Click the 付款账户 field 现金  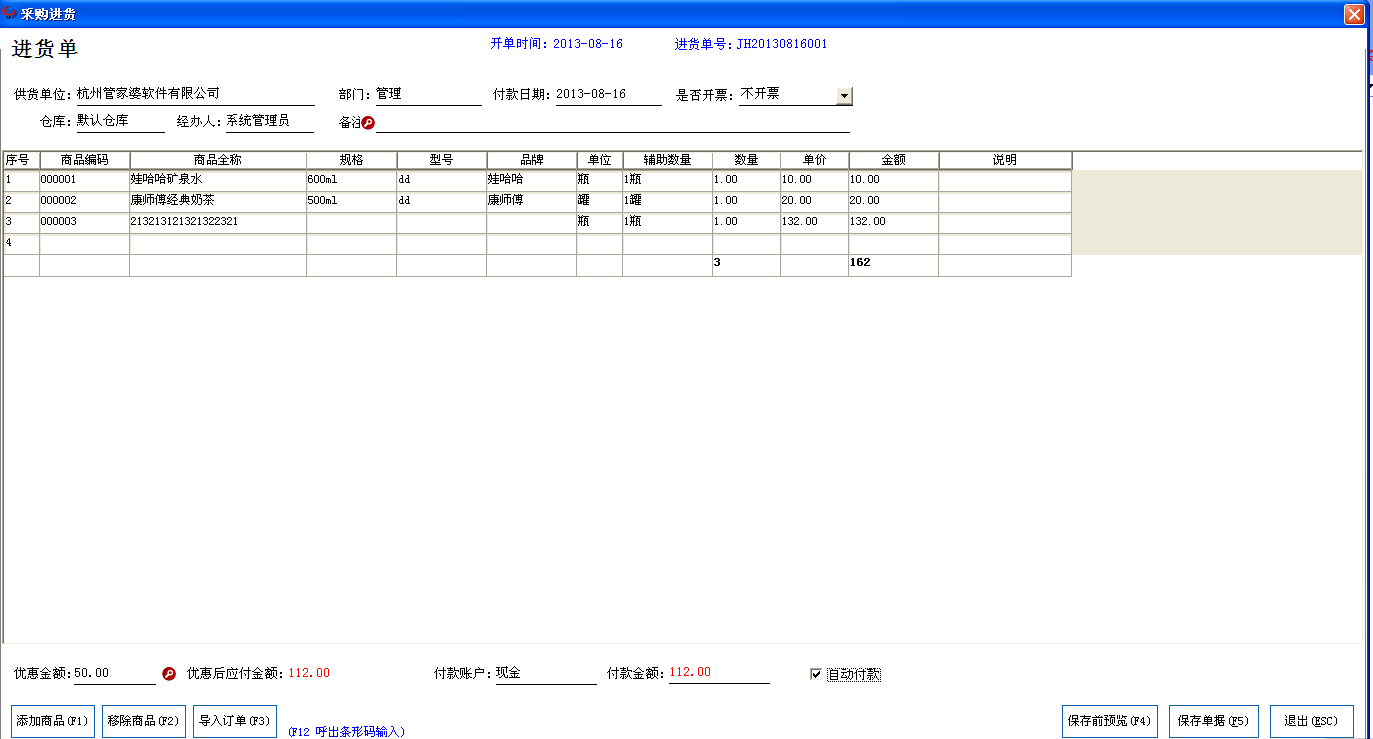pos(546,673)
